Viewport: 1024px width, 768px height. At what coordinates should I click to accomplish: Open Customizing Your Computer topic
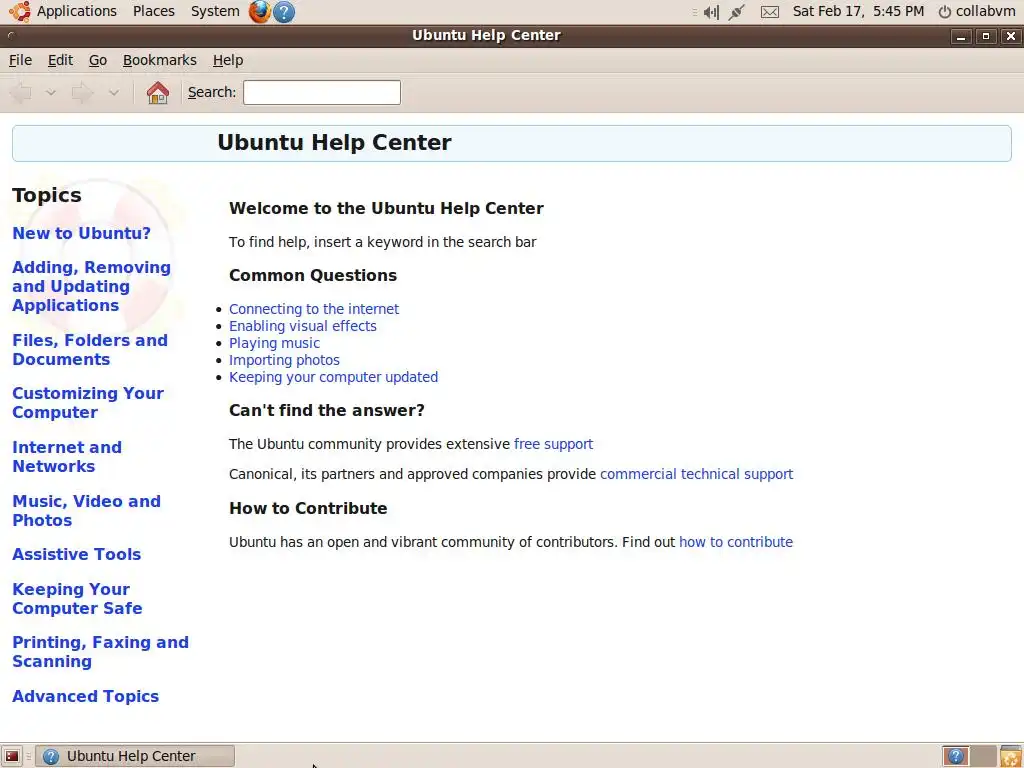(x=88, y=402)
